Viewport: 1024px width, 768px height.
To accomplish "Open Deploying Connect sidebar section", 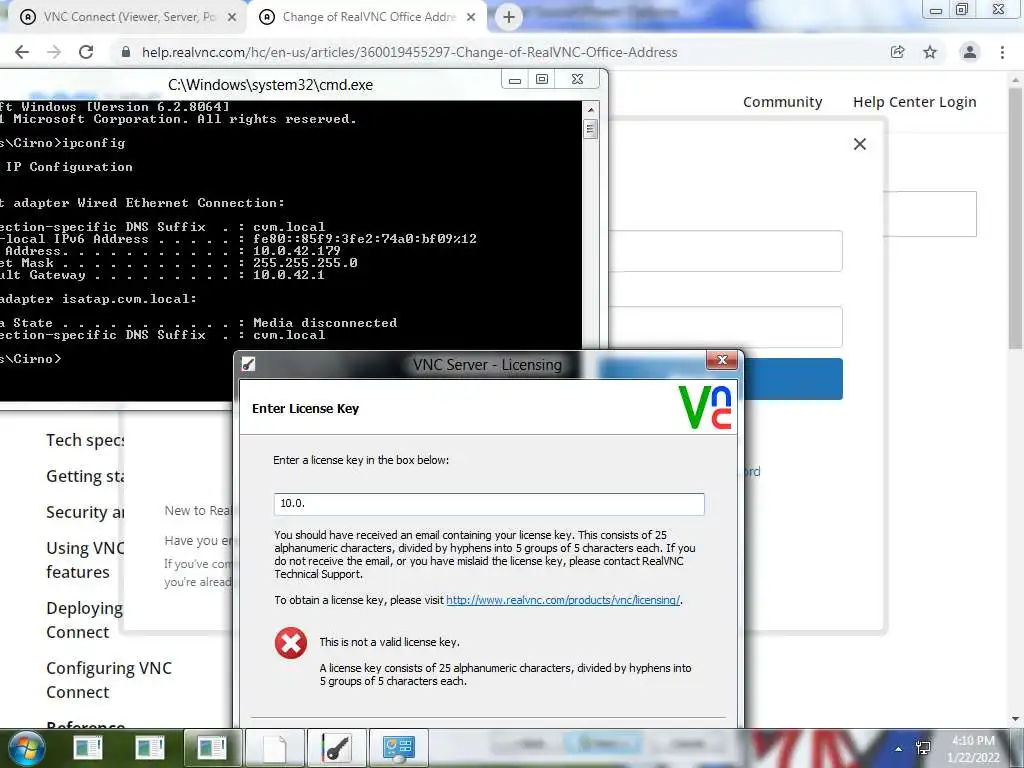I will click(84, 620).
